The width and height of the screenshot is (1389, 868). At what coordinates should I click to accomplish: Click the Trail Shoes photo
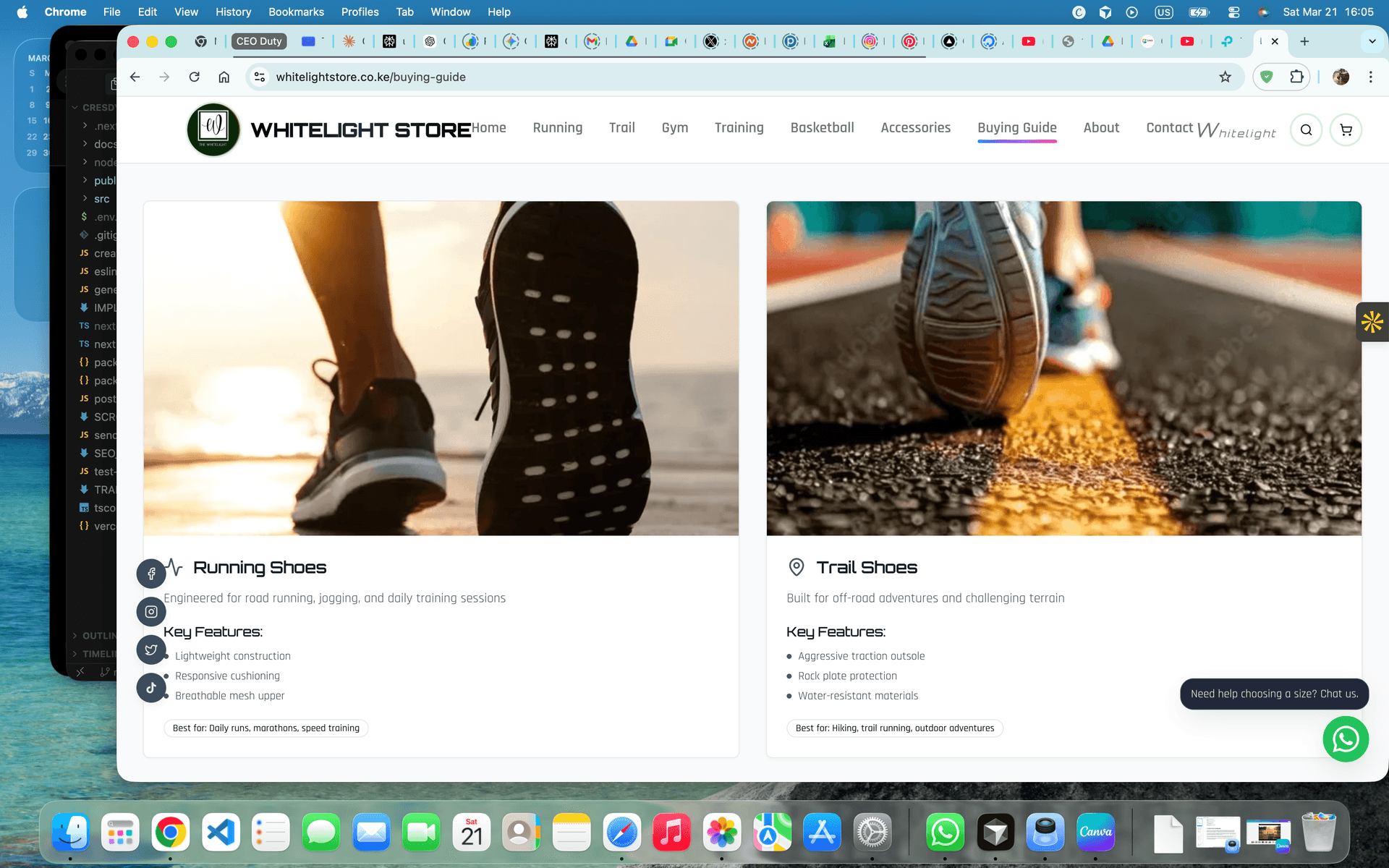click(x=1064, y=368)
